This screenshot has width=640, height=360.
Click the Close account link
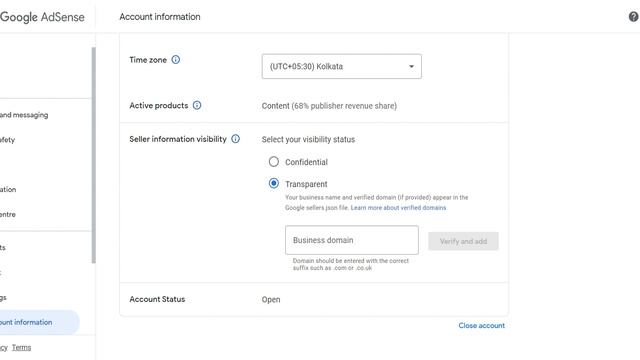point(482,325)
